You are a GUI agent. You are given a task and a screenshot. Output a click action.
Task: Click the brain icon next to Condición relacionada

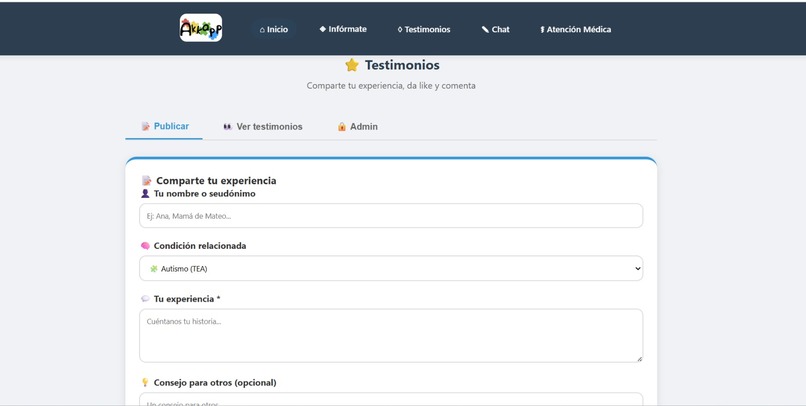[145, 246]
